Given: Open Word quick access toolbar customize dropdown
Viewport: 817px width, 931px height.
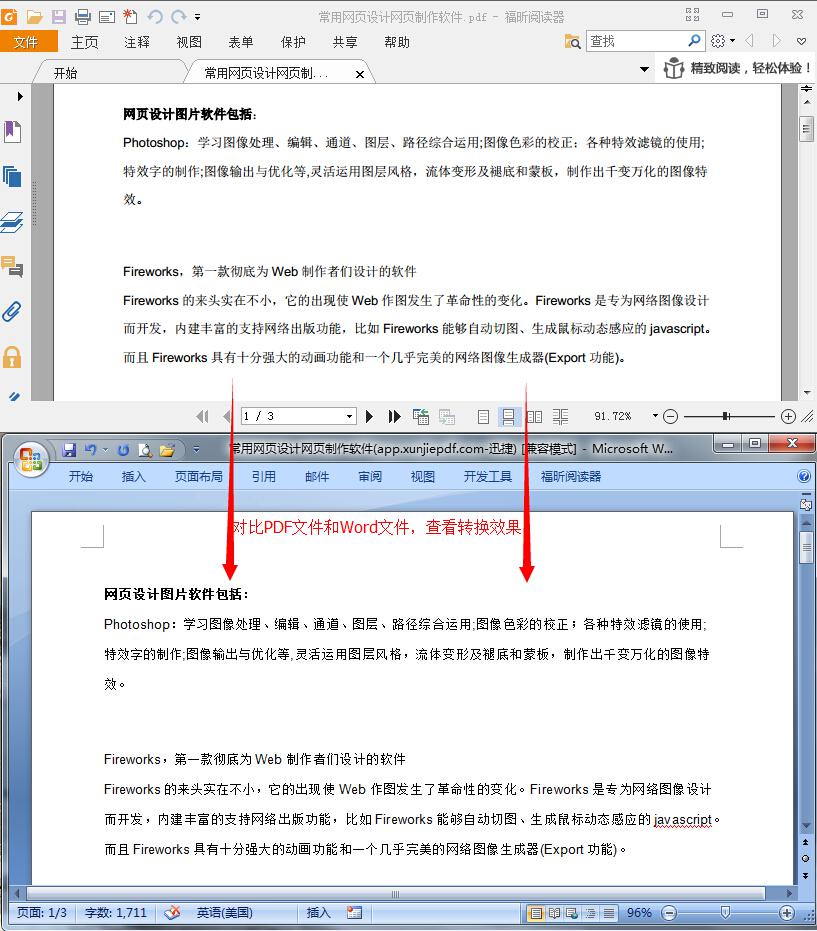Looking at the screenshot, I should (x=197, y=450).
